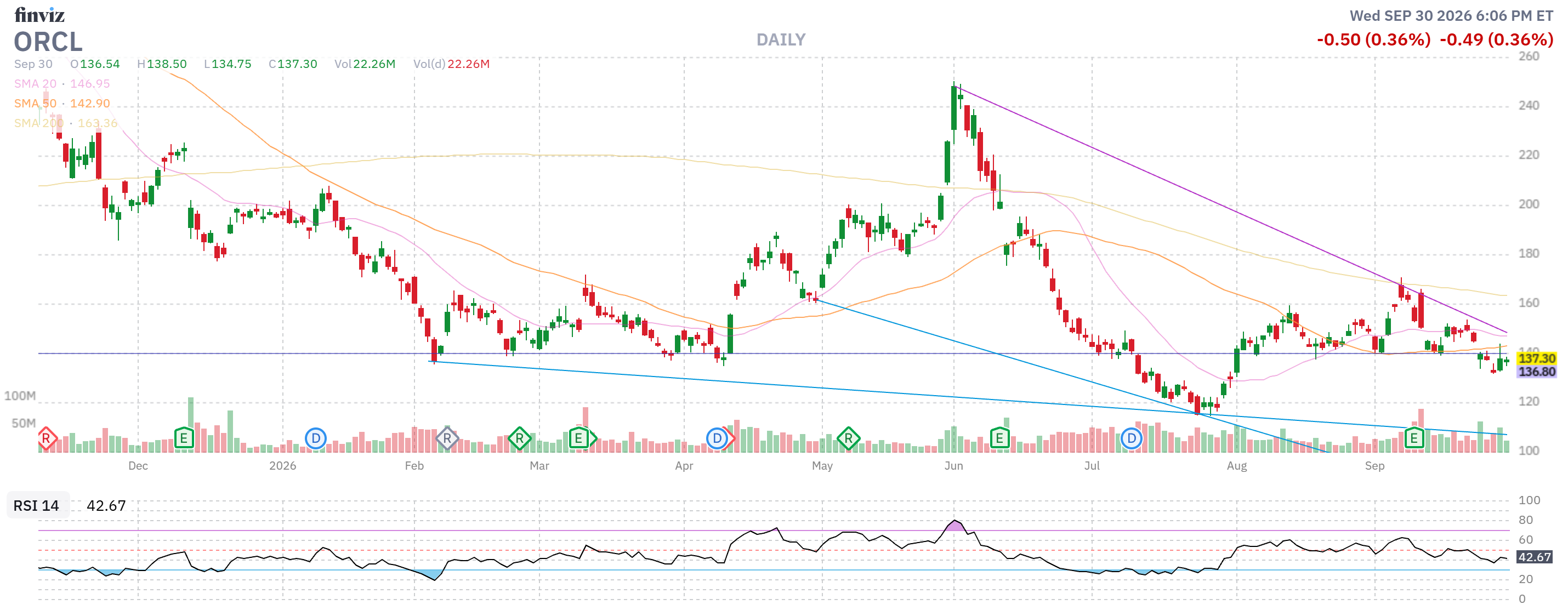Click the 50M volume axis label

point(24,423)
